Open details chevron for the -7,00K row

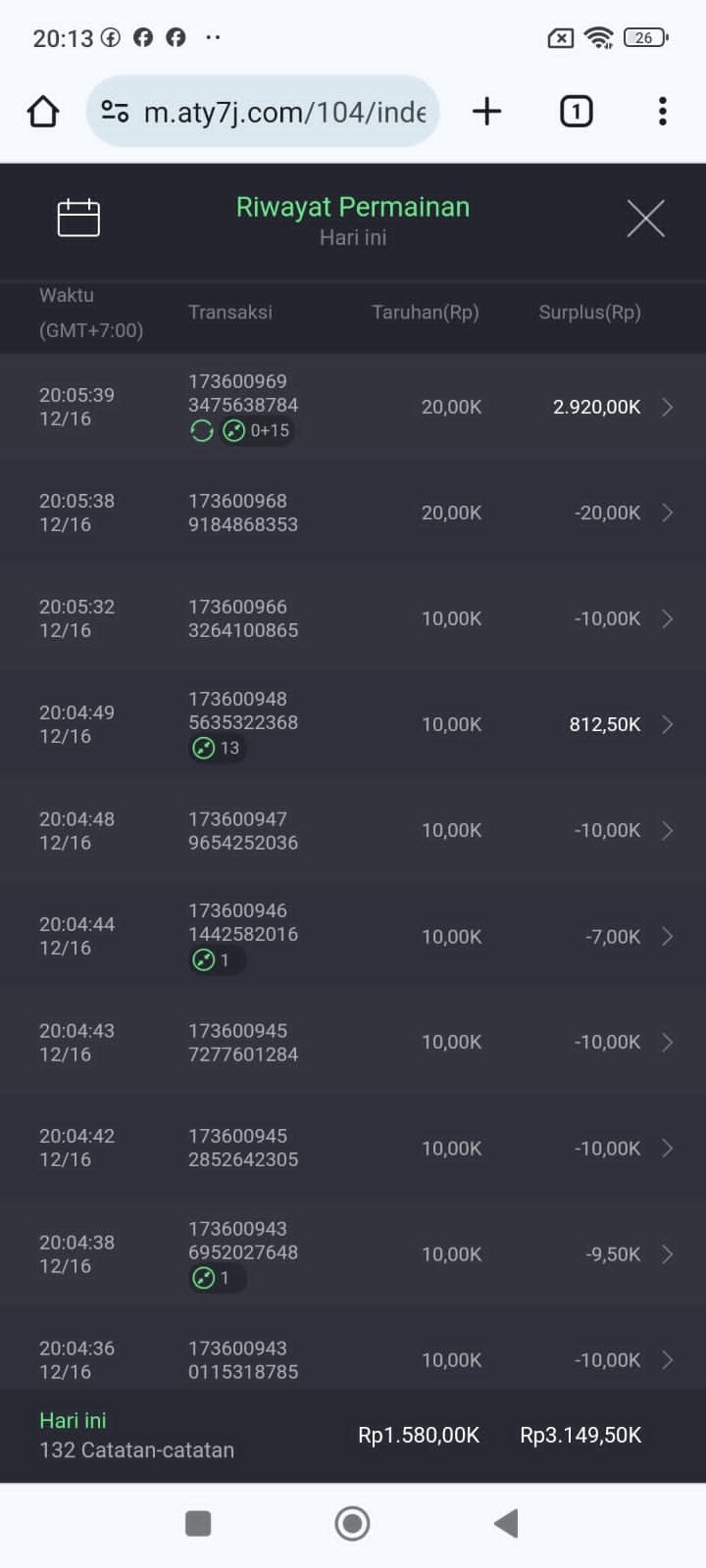(x=667, y=937)
